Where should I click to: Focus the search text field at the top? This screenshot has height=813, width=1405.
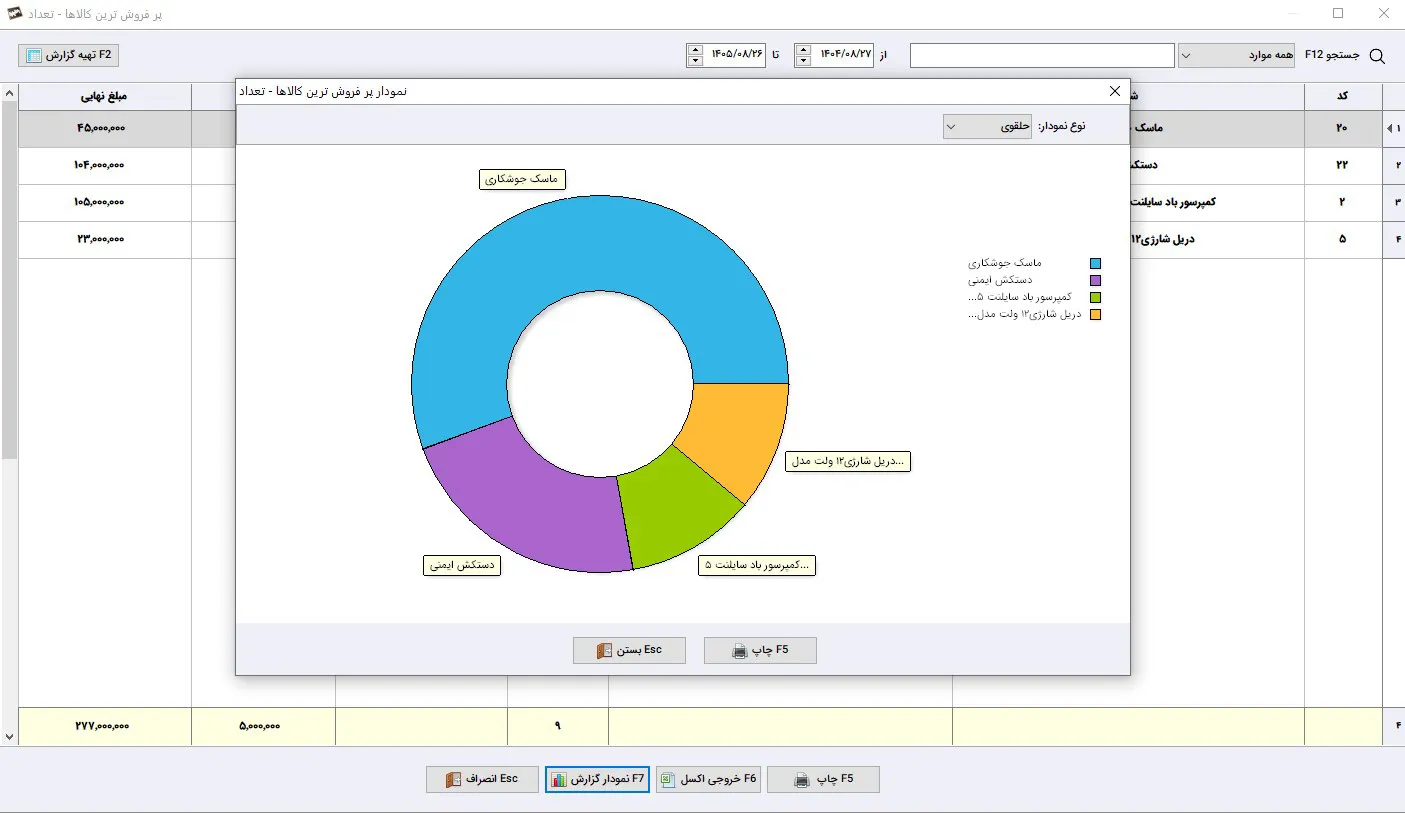(x=1042, y=56)
